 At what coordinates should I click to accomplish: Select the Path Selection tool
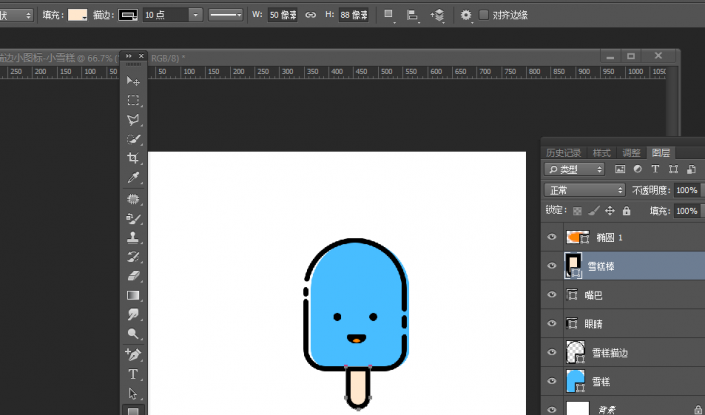click(133, 393)
